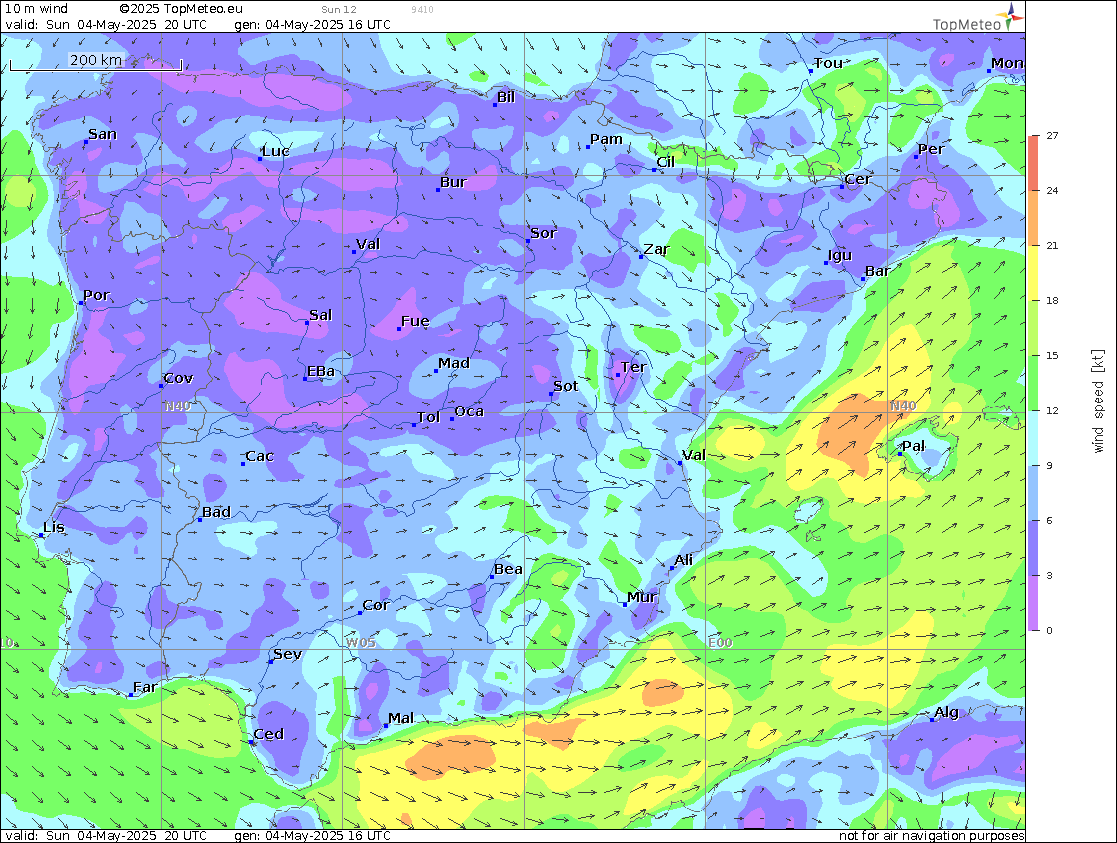Select the 'Tou' city label
The height and width of the screenshot is (843, 1117).
point(828,63)
